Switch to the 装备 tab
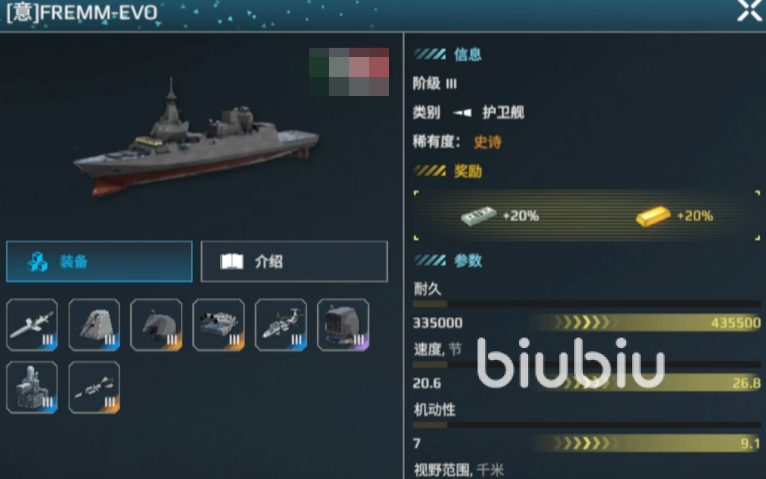 coord(99,261)
